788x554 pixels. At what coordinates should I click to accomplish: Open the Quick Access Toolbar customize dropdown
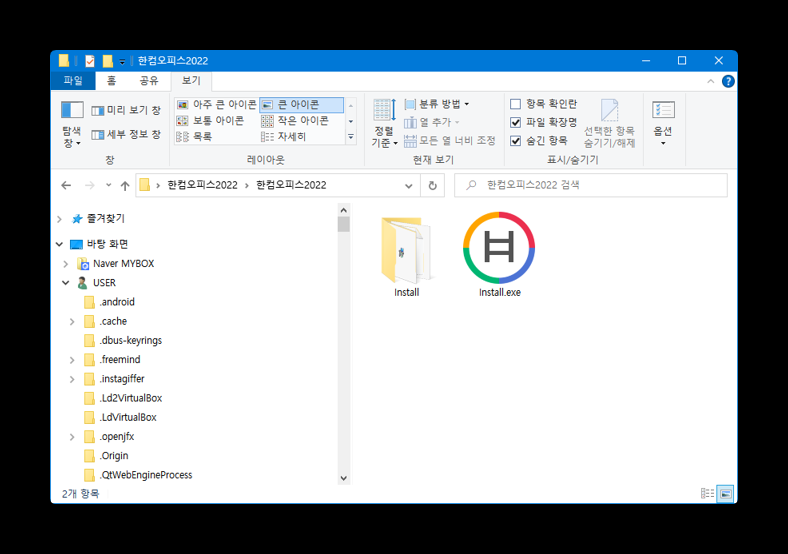122,61
